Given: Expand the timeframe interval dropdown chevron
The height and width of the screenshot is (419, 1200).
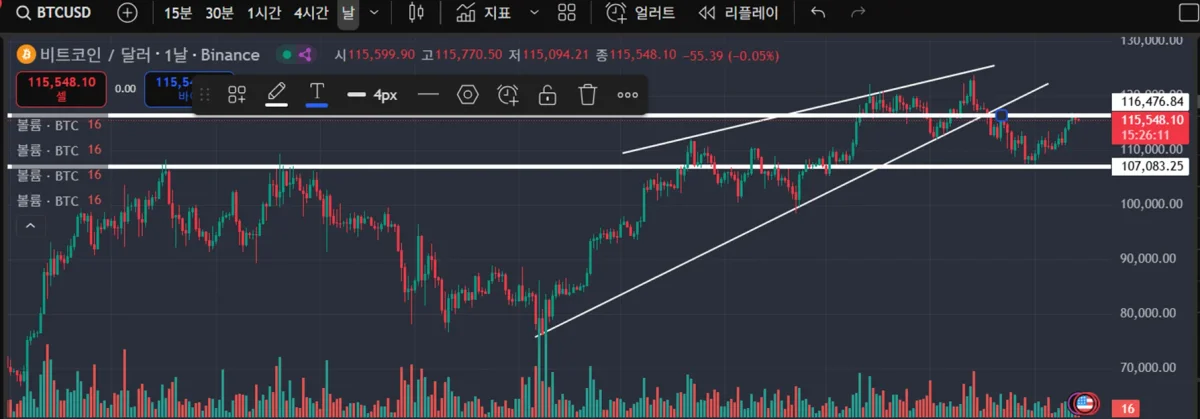Looking at the screenshot, I should pyautogui.click(x=374, y=13).
